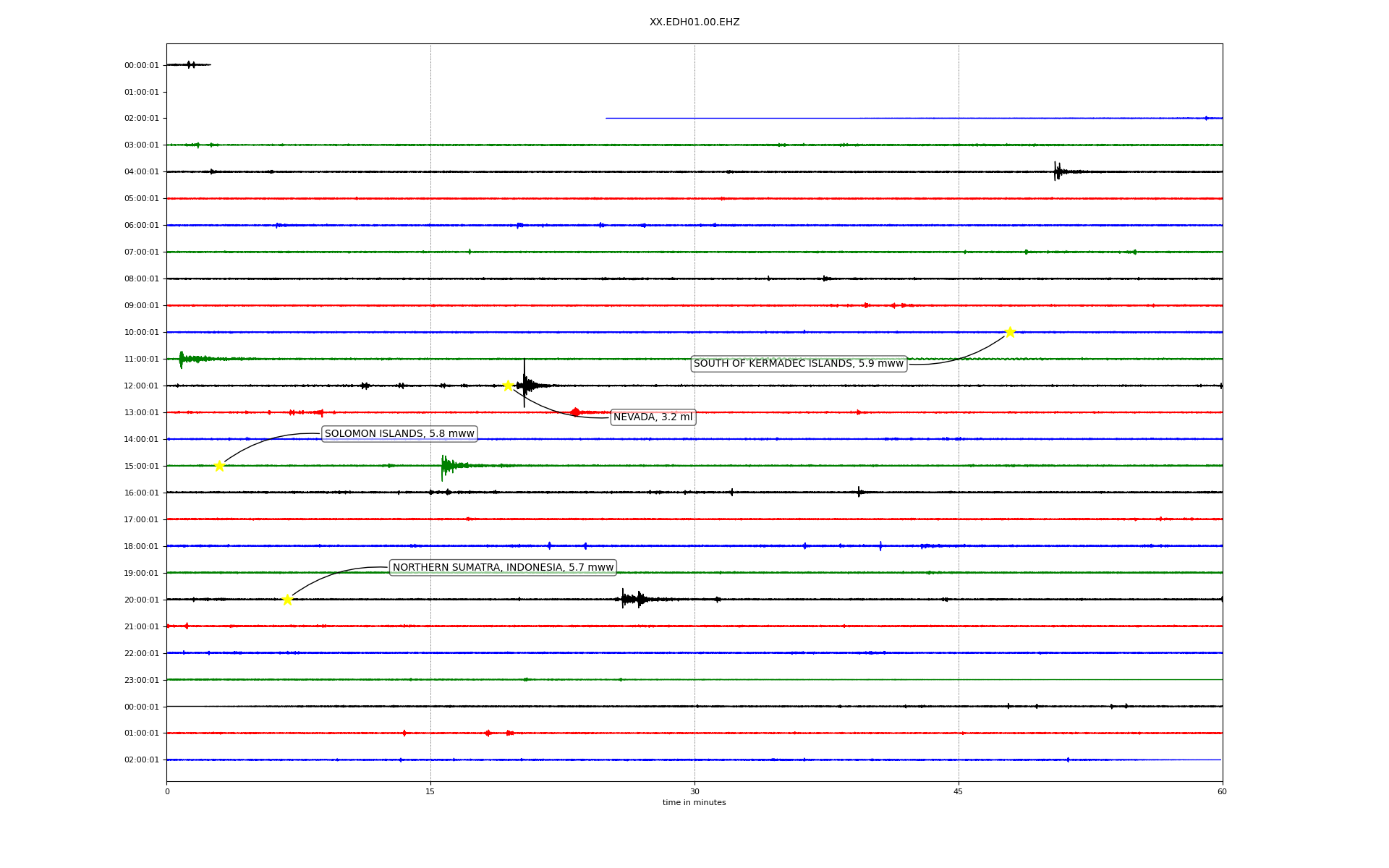Screen dimensions: 1389x868
Task: Click the large black spike on 12:00 trace
Action: click(524, 383)
